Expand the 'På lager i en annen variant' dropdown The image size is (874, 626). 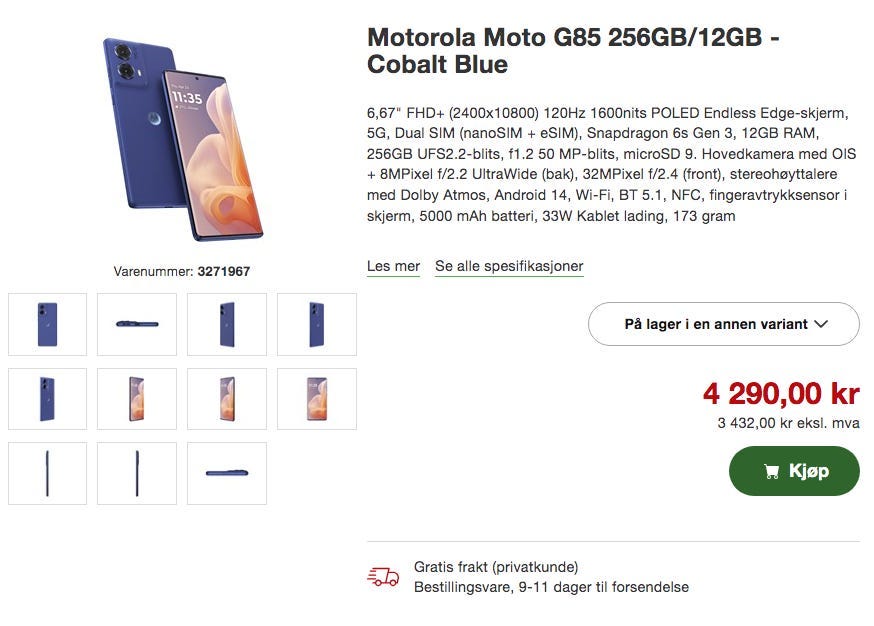coord(724,324)
